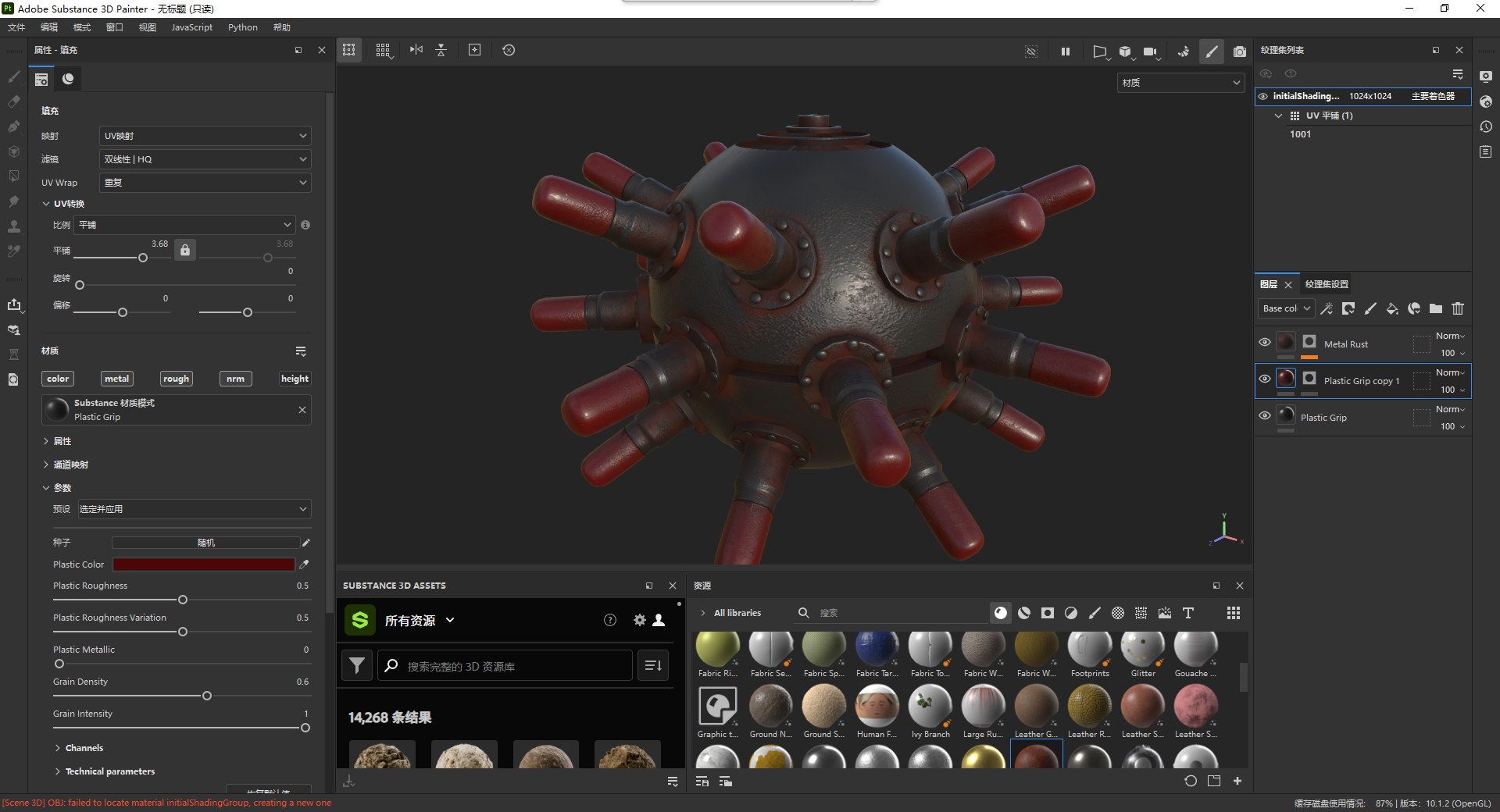Select the Paint brush tool in left toolbar

click(13, 77)
